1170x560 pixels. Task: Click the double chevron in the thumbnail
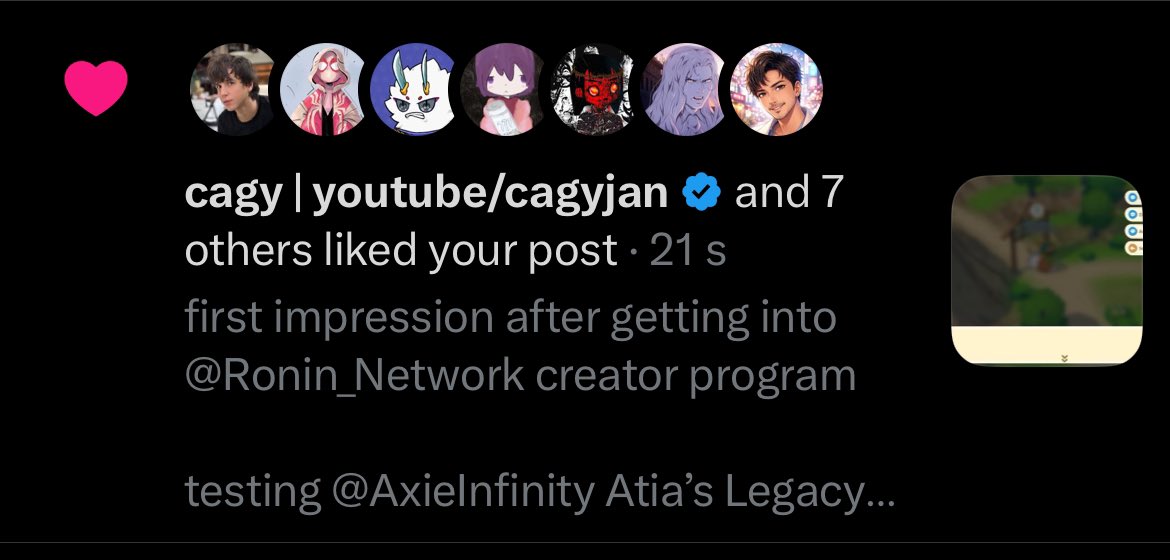coord(1065,358)
